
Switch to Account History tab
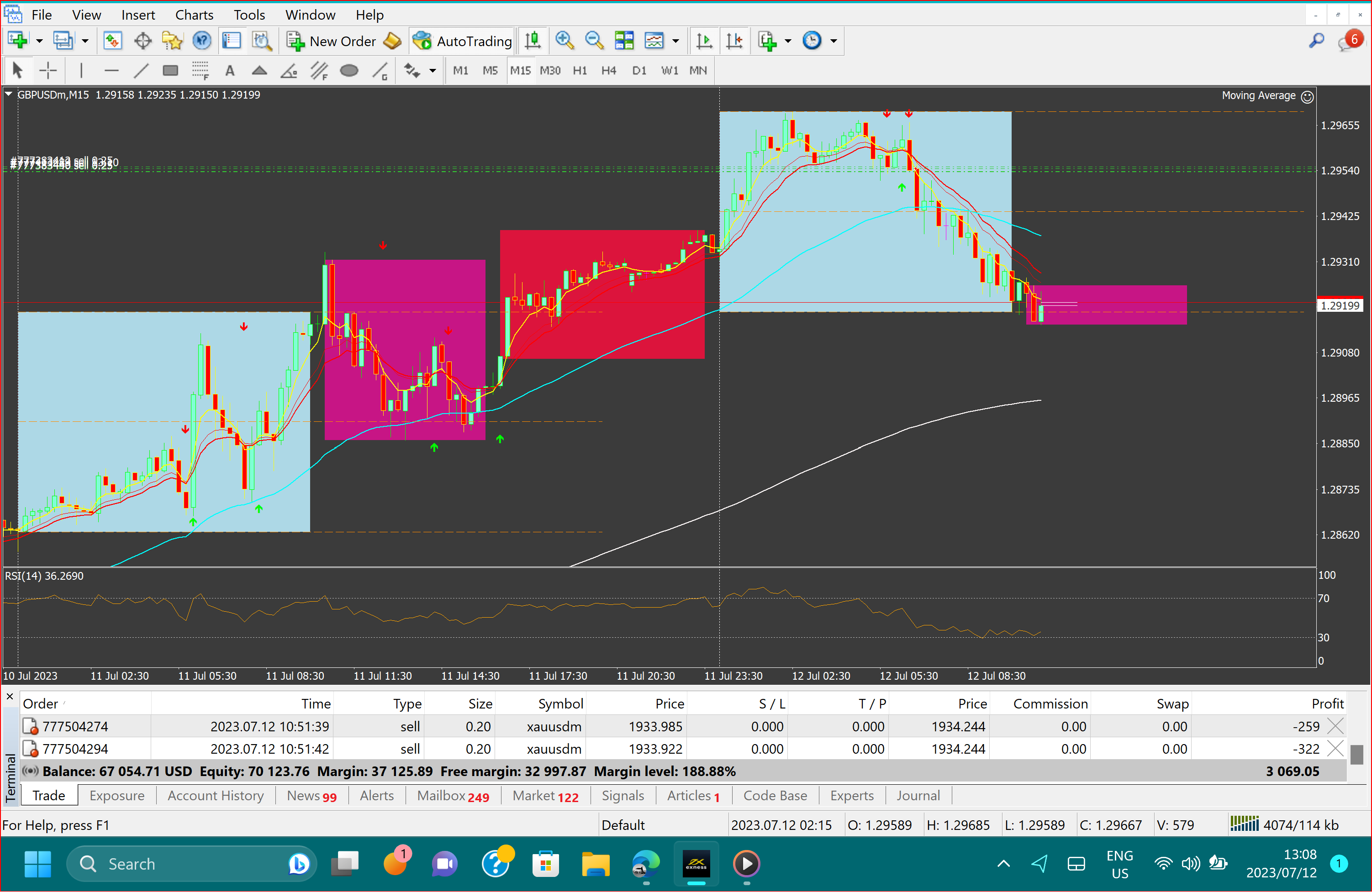click(x=216, y=796)
